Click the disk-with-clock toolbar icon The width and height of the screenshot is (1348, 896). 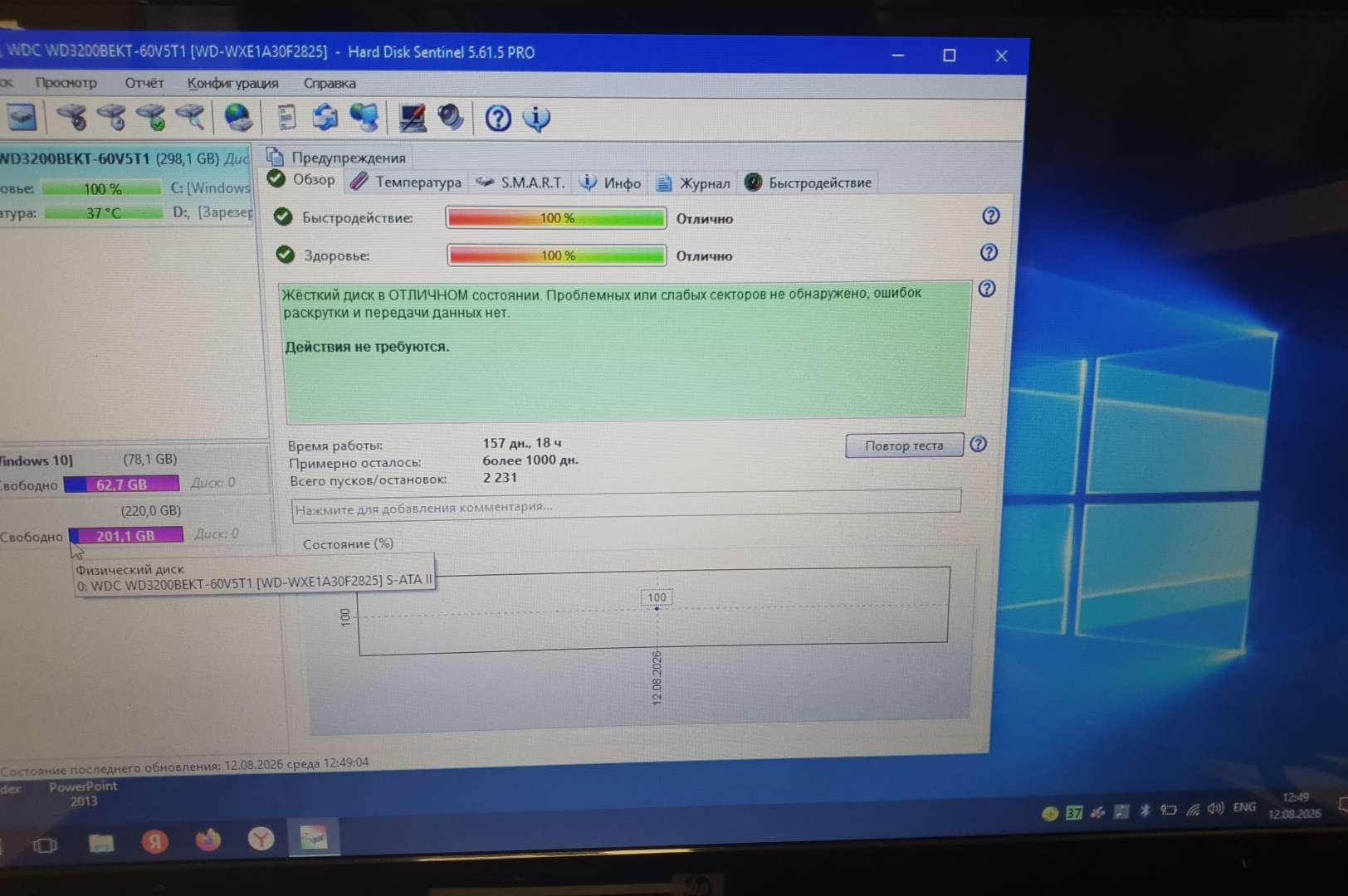coord(111,117)
